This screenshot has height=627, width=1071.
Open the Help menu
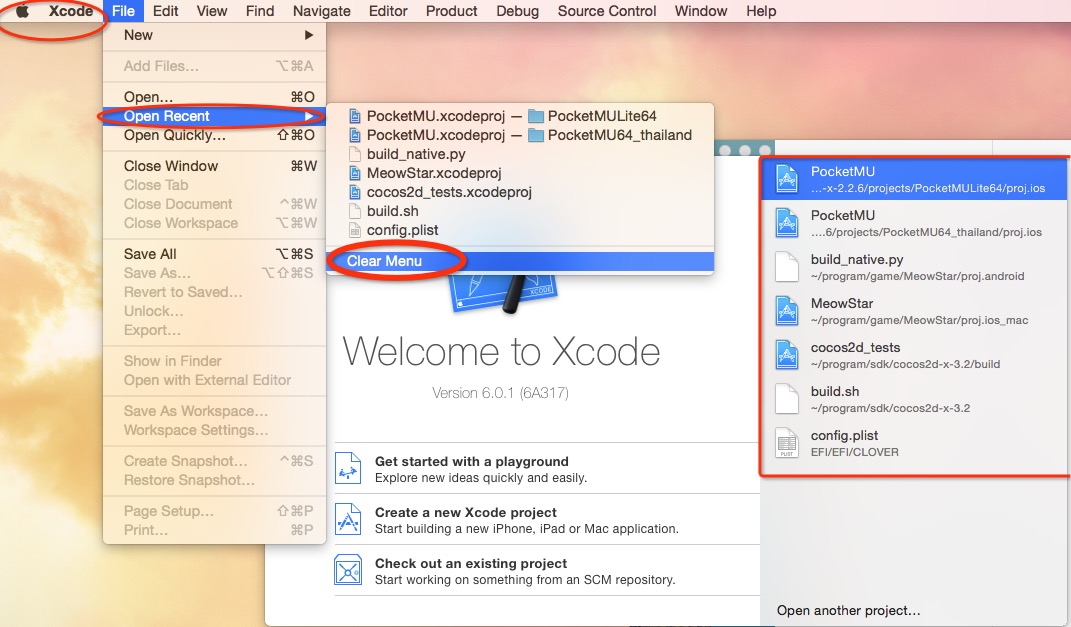761,11
